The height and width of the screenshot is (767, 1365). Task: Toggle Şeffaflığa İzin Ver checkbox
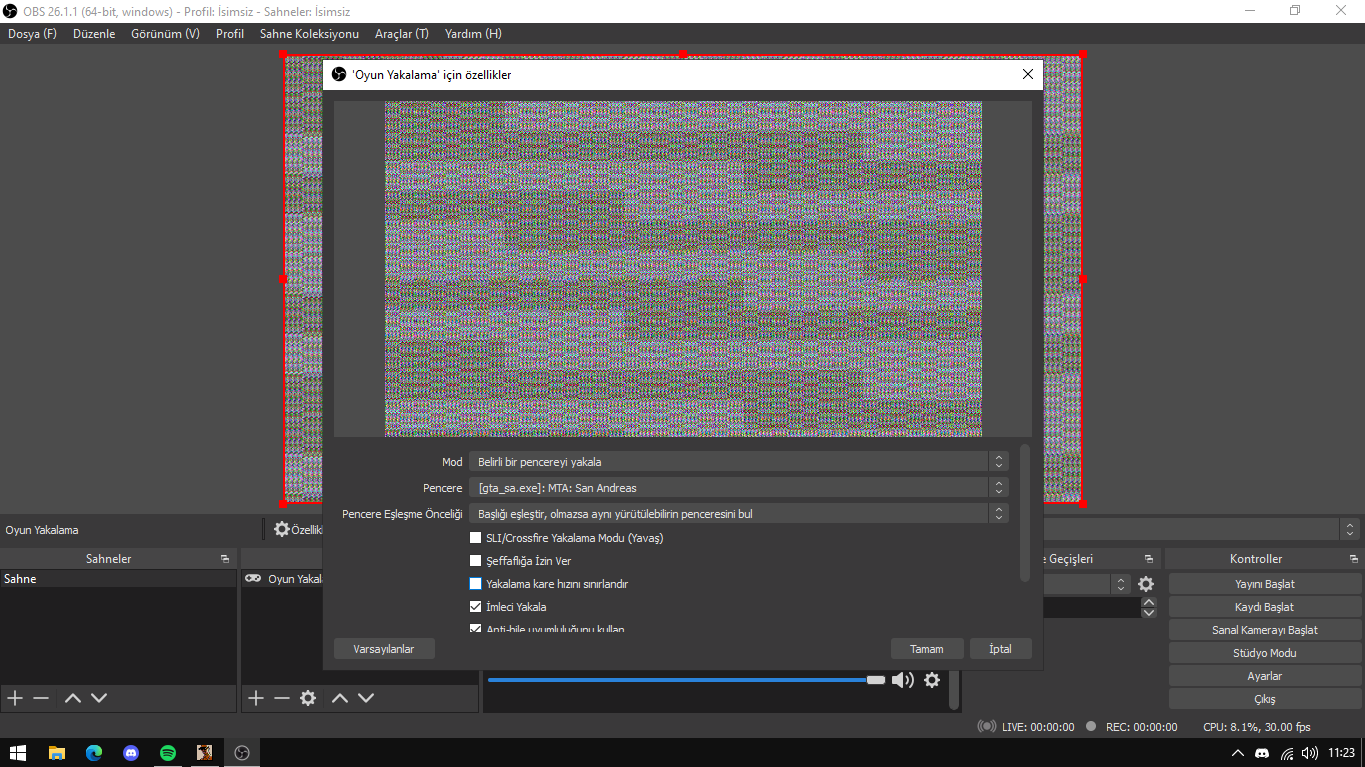click(476, 561)
